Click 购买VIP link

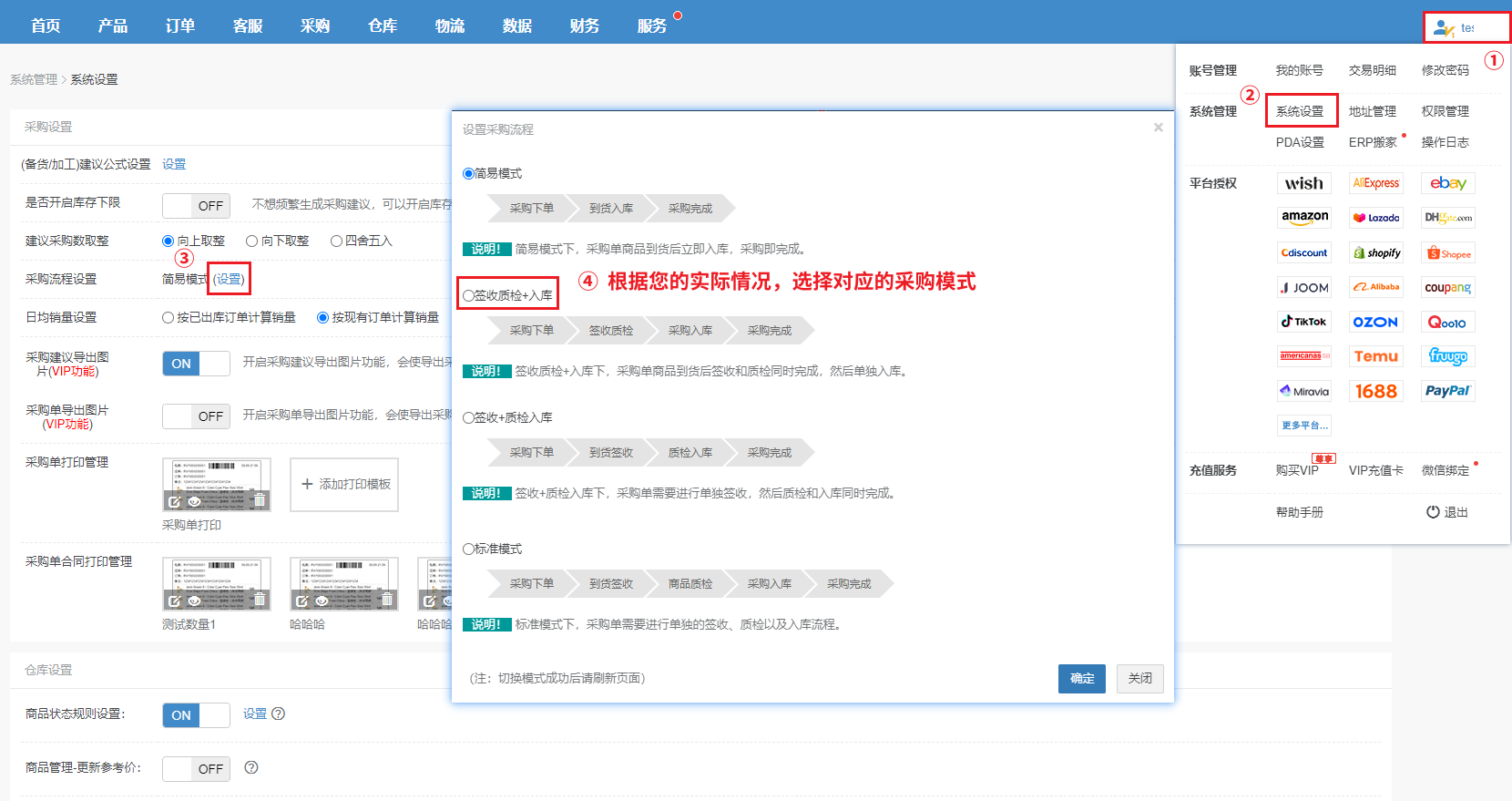[1297, 470]
